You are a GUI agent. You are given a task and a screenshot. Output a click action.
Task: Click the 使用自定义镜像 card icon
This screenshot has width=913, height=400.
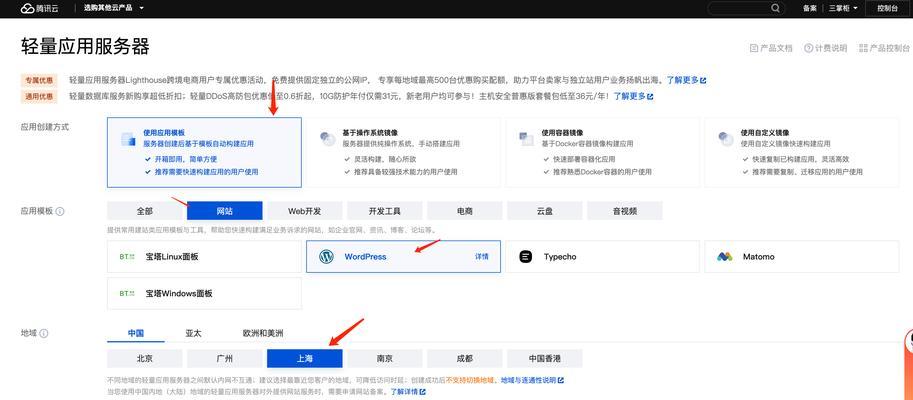[x=725, y=139]
